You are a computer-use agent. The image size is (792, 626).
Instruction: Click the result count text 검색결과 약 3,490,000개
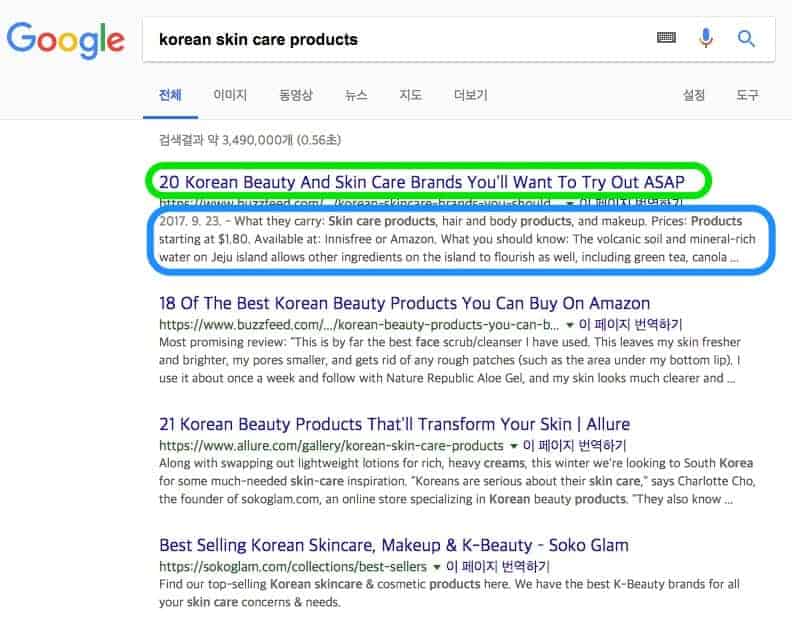click(250, 139)
